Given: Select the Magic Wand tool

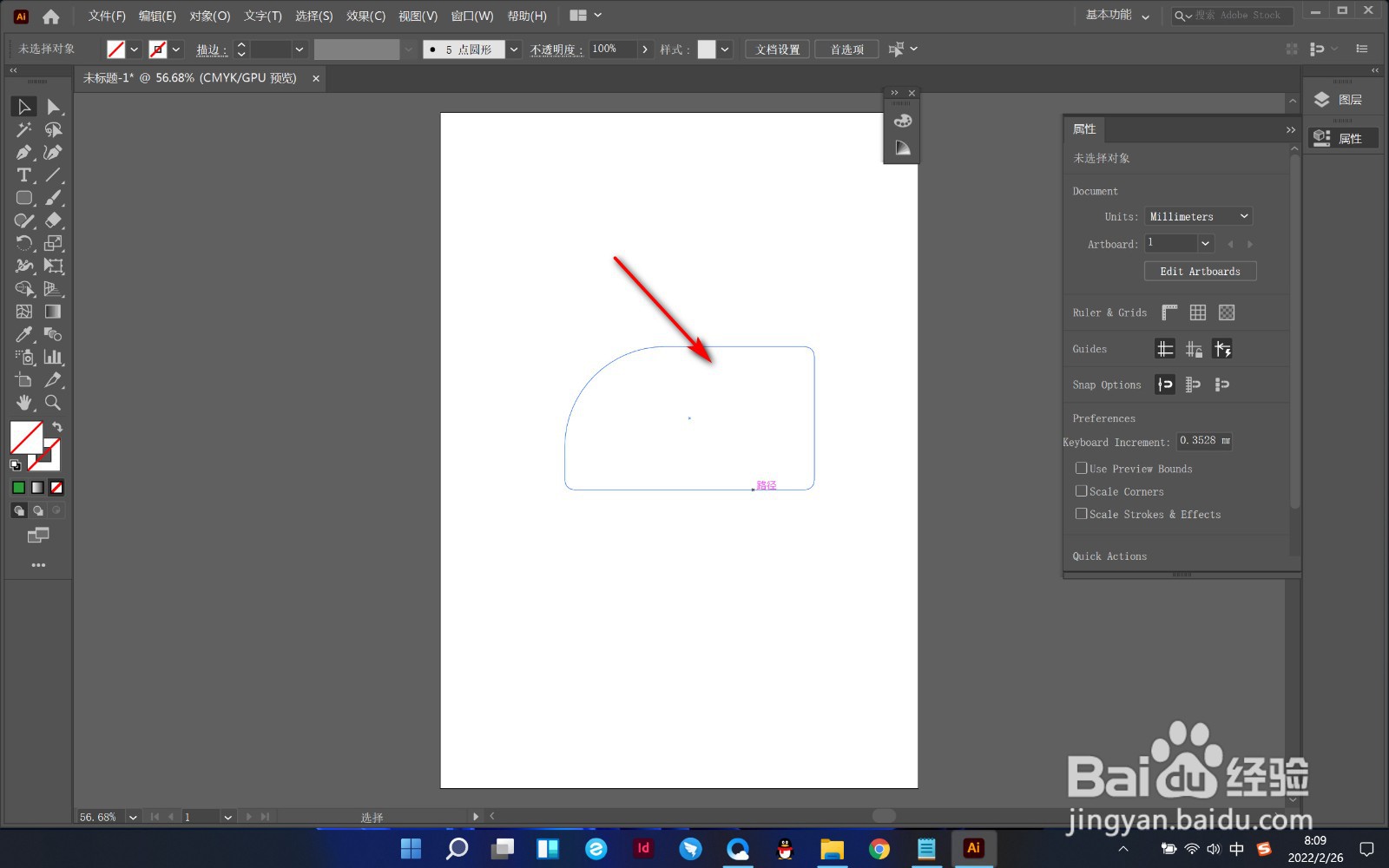Looking at the screenshot, I should [x=23, y=130].
